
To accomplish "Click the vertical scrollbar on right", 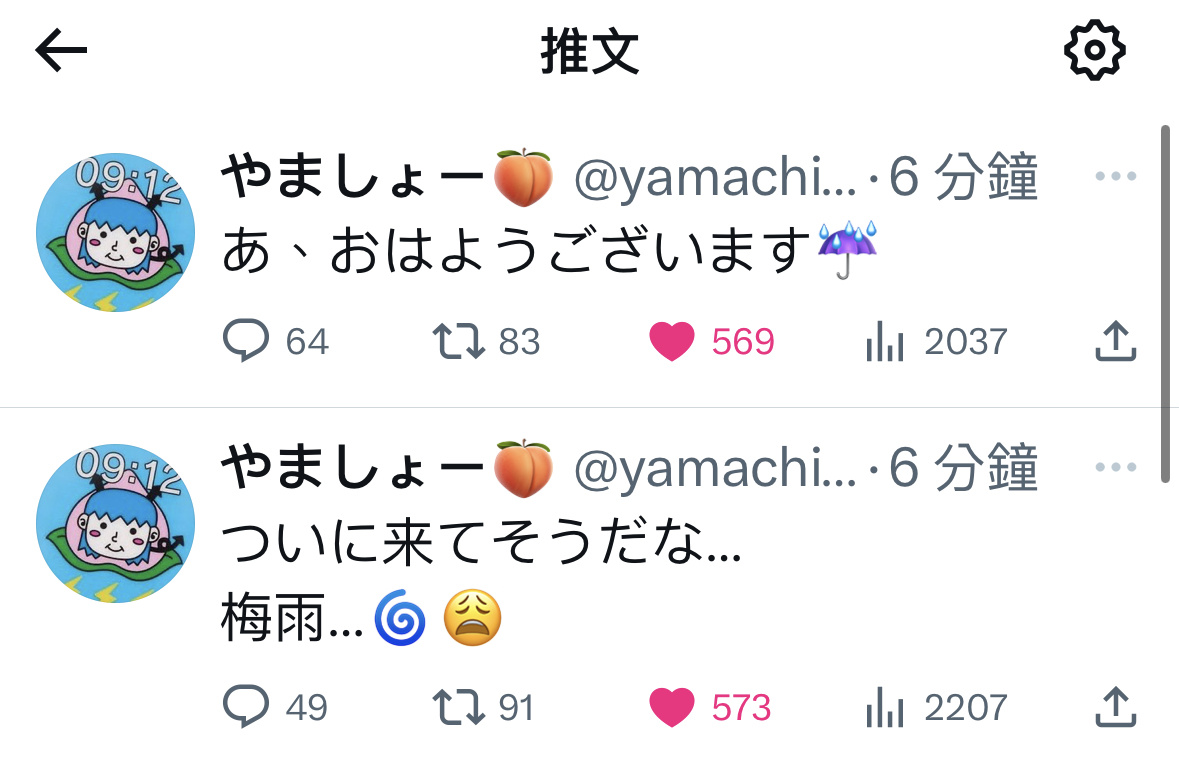I will click(1165, 305).
